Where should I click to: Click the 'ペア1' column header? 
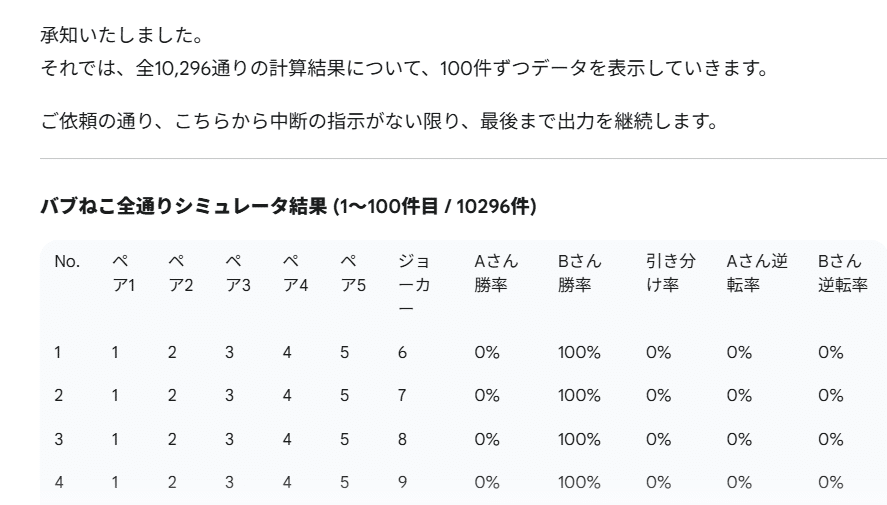tap(123, 273)
